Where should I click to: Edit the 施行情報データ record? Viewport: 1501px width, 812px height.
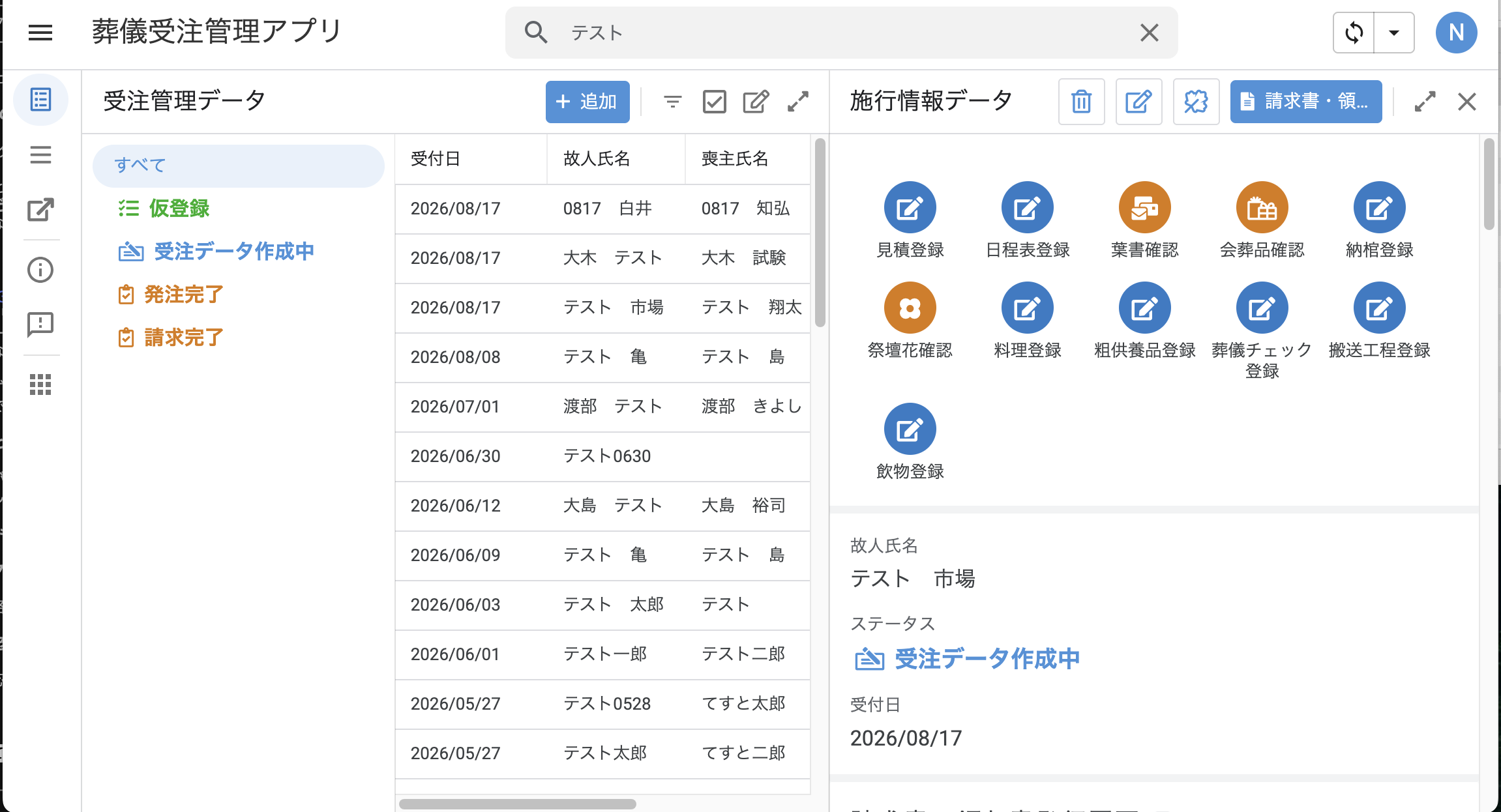(1138, 102)
